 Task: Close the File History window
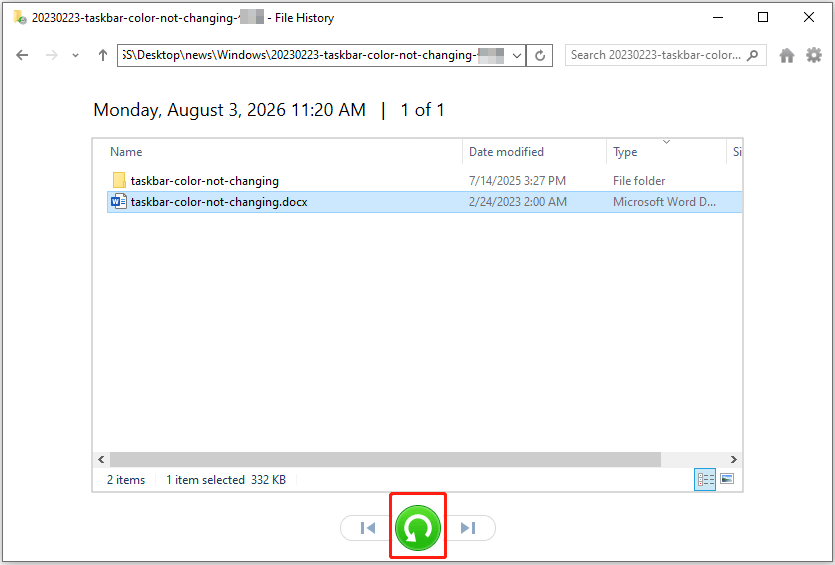tap(808, 17)
